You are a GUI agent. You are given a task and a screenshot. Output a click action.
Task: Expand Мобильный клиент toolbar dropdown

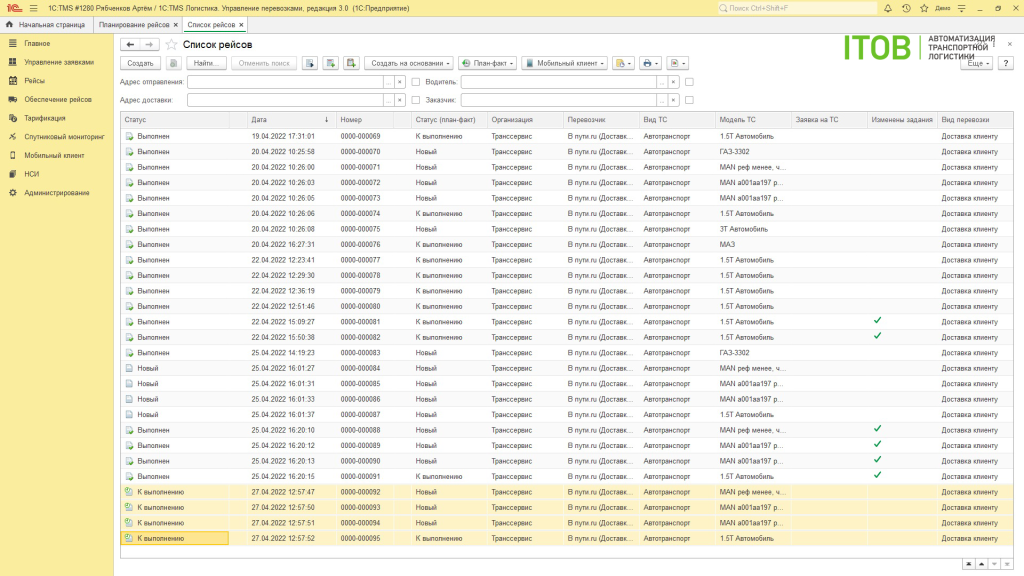tap(565, 63)
